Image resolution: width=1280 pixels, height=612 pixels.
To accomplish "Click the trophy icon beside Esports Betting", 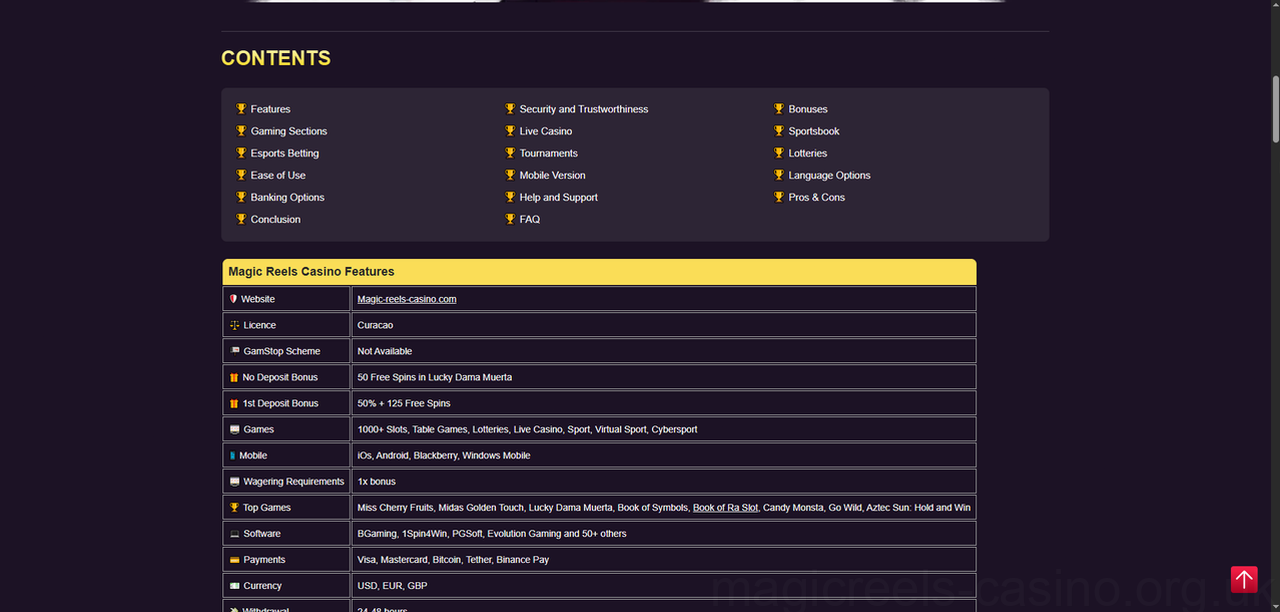I will 241,153.
